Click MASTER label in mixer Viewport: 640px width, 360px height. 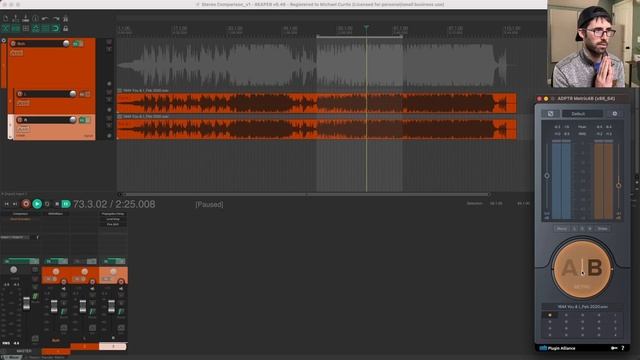point(24,351)
